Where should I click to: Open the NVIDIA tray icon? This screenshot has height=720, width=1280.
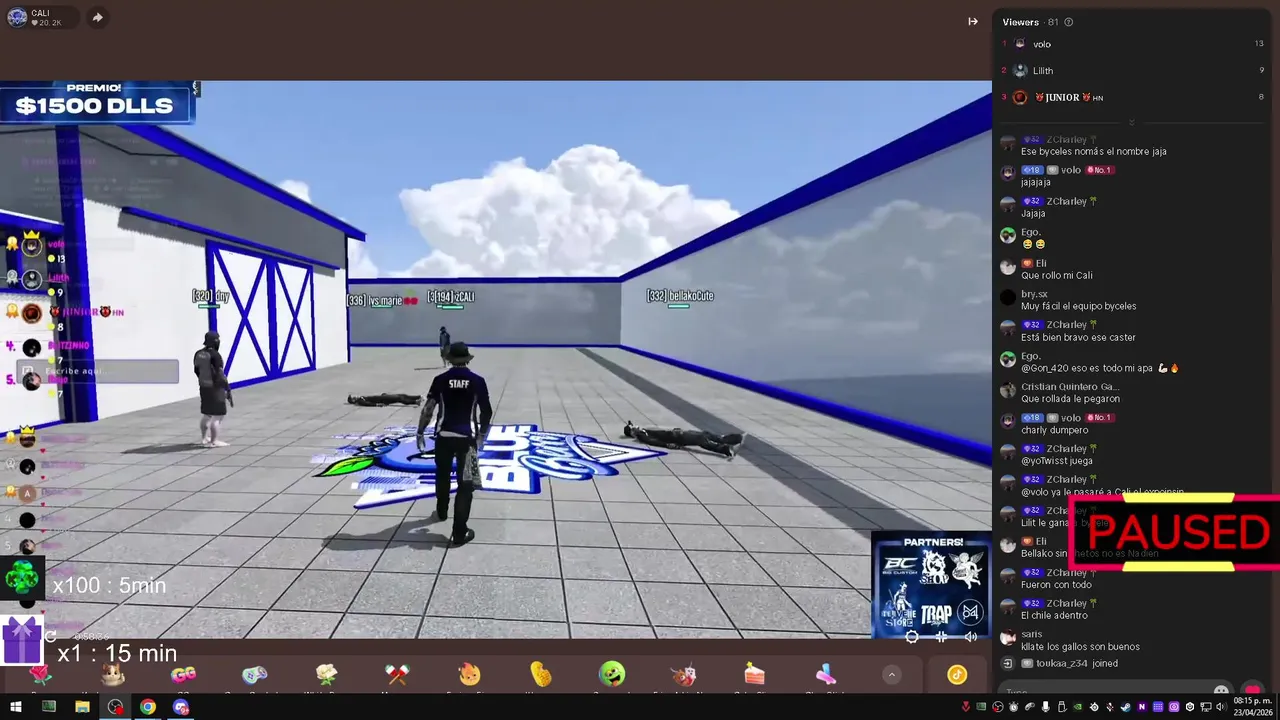coord(1078,707)
